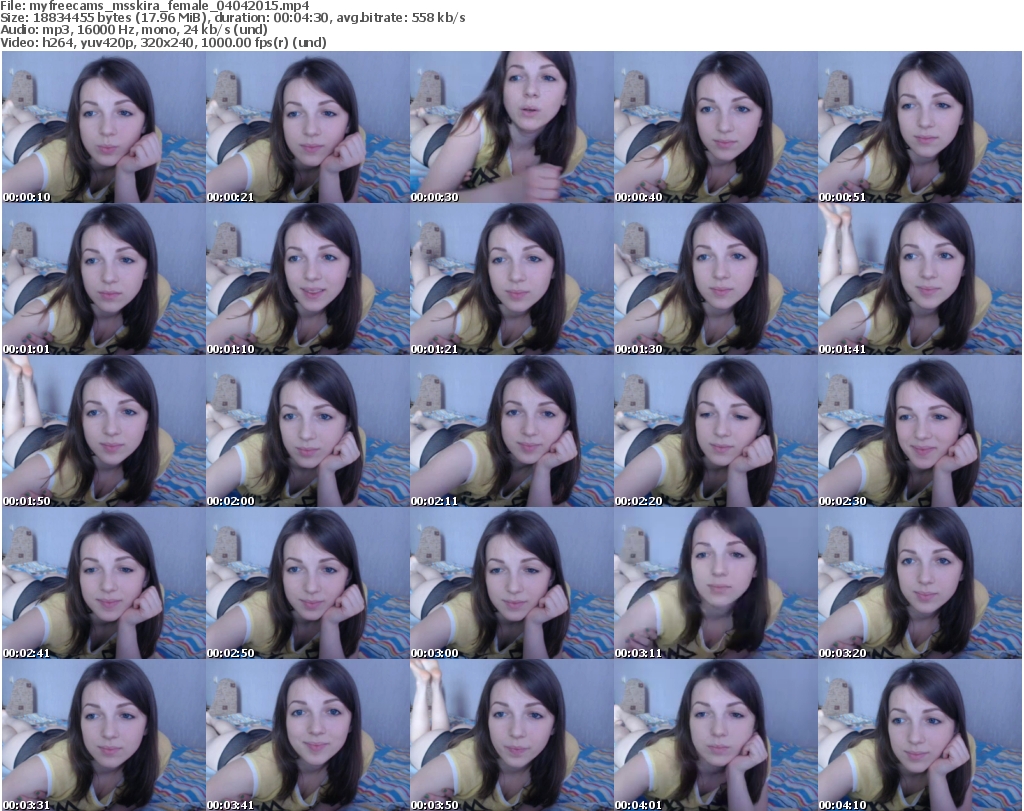Viewport: 1024px width, 811px height.
Task: Select the thumbnail frame stamped 00:02:41
Action: pyautogui.click(x=104, y=583)
